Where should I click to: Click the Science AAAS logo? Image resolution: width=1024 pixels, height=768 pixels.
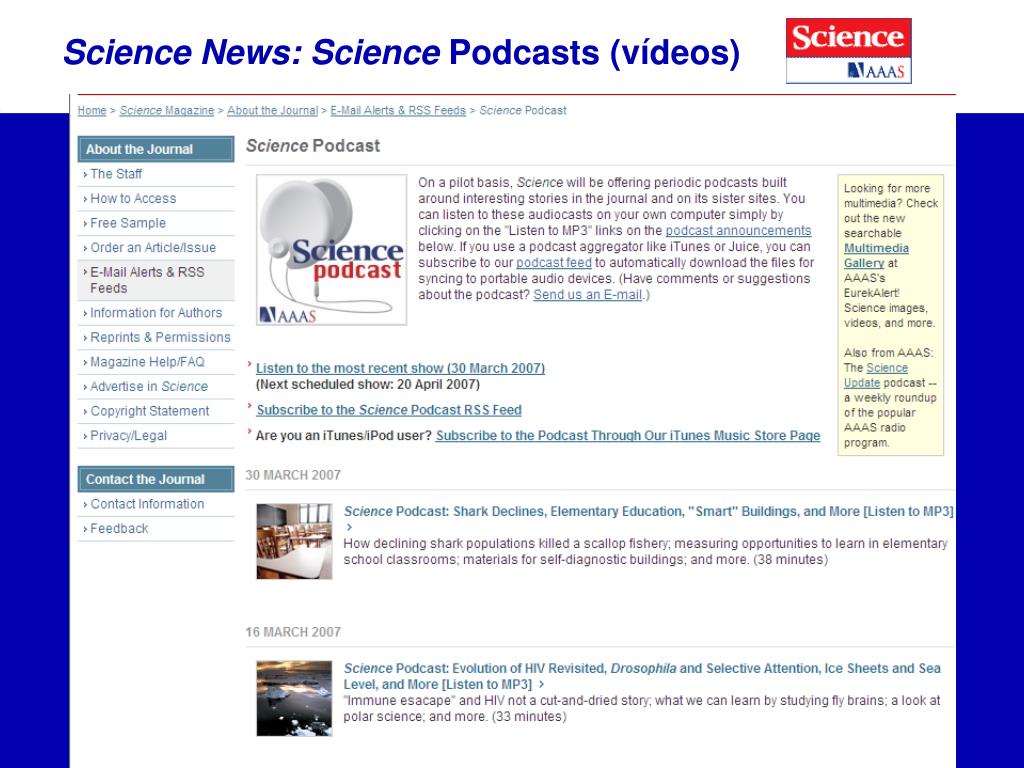[x=848, y=51]
